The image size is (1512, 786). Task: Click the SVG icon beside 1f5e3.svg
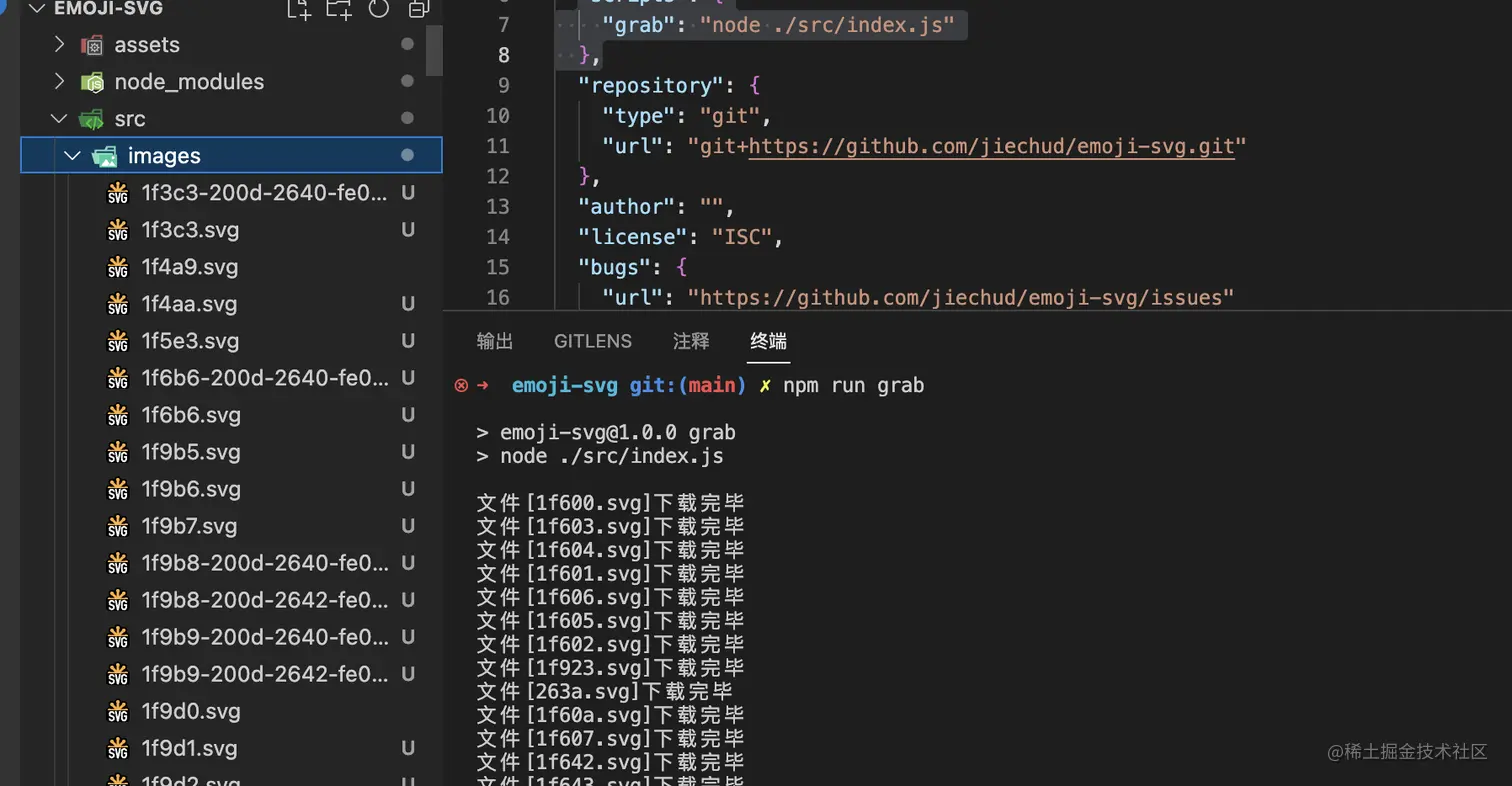tap(118, 341)
